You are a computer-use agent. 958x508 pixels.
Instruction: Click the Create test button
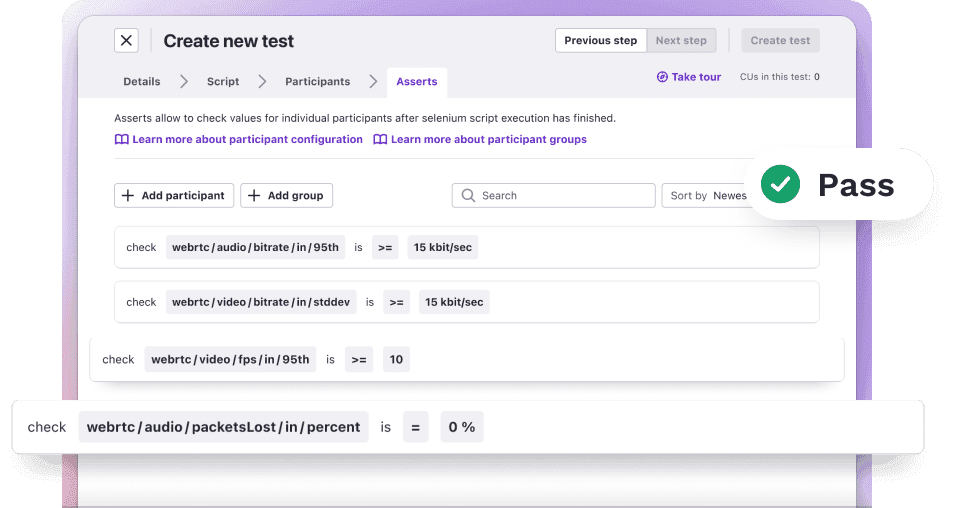tap(780, 40)
